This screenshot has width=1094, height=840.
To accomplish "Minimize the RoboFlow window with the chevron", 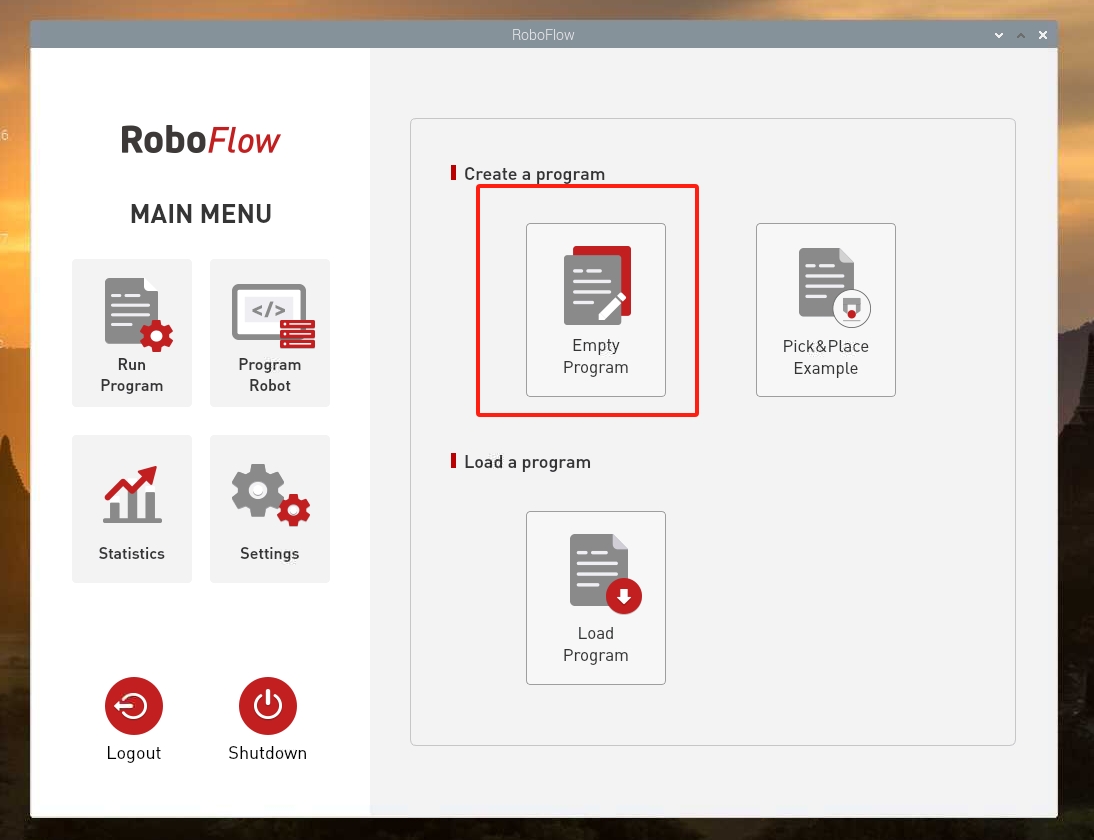I will pyautogui.click(x=998, y=35).
